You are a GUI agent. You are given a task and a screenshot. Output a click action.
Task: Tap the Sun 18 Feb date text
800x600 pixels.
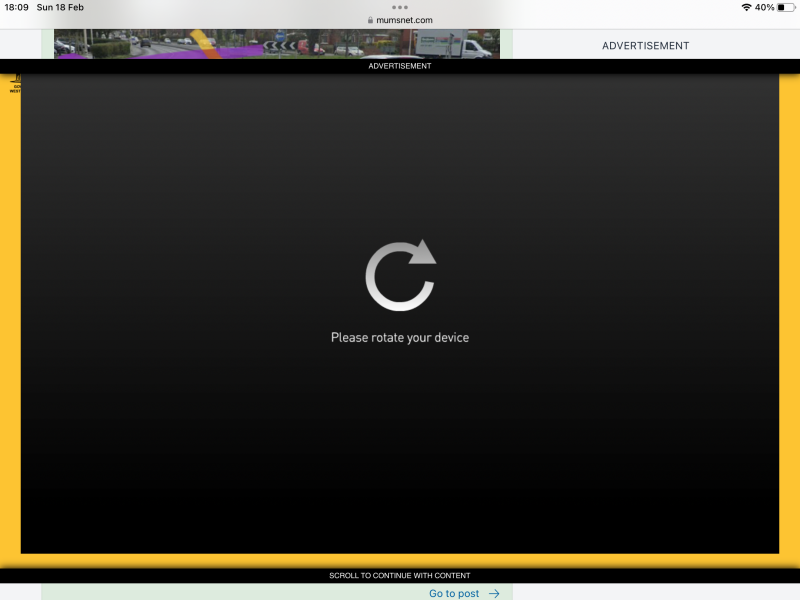pyautogui.click(x=60, y=7)
